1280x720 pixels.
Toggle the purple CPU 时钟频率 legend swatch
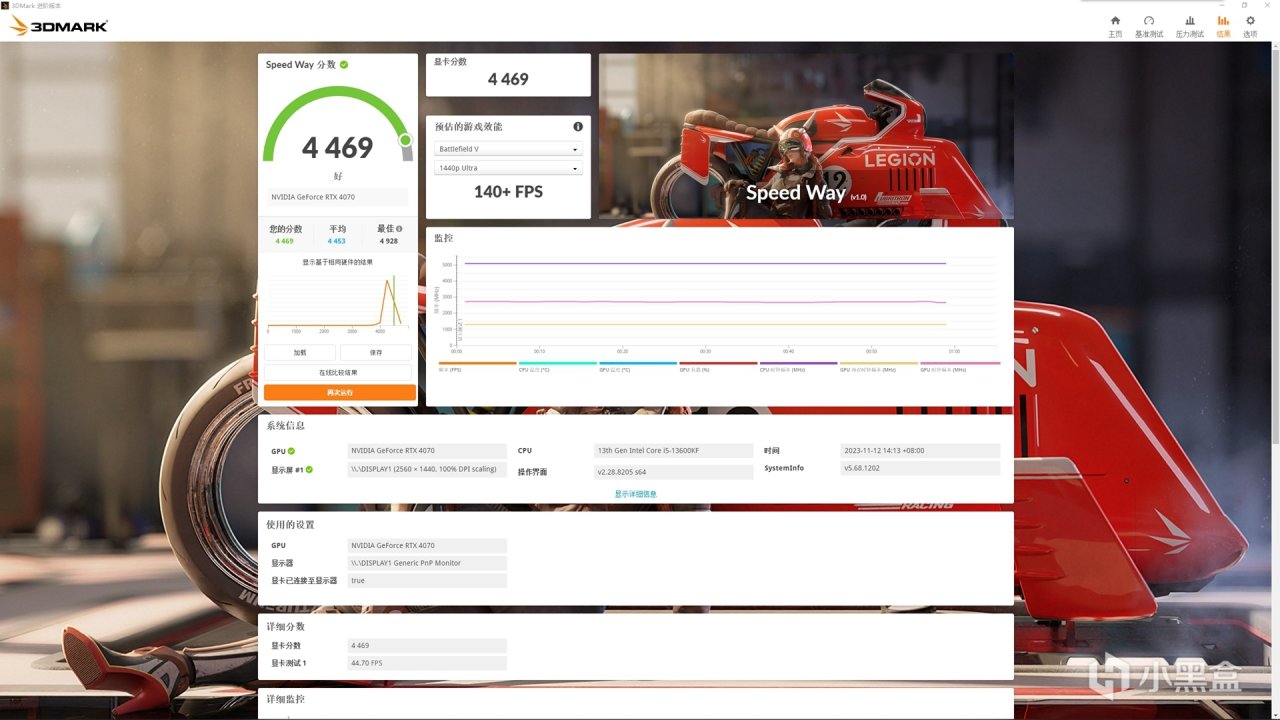click(798, 364)
